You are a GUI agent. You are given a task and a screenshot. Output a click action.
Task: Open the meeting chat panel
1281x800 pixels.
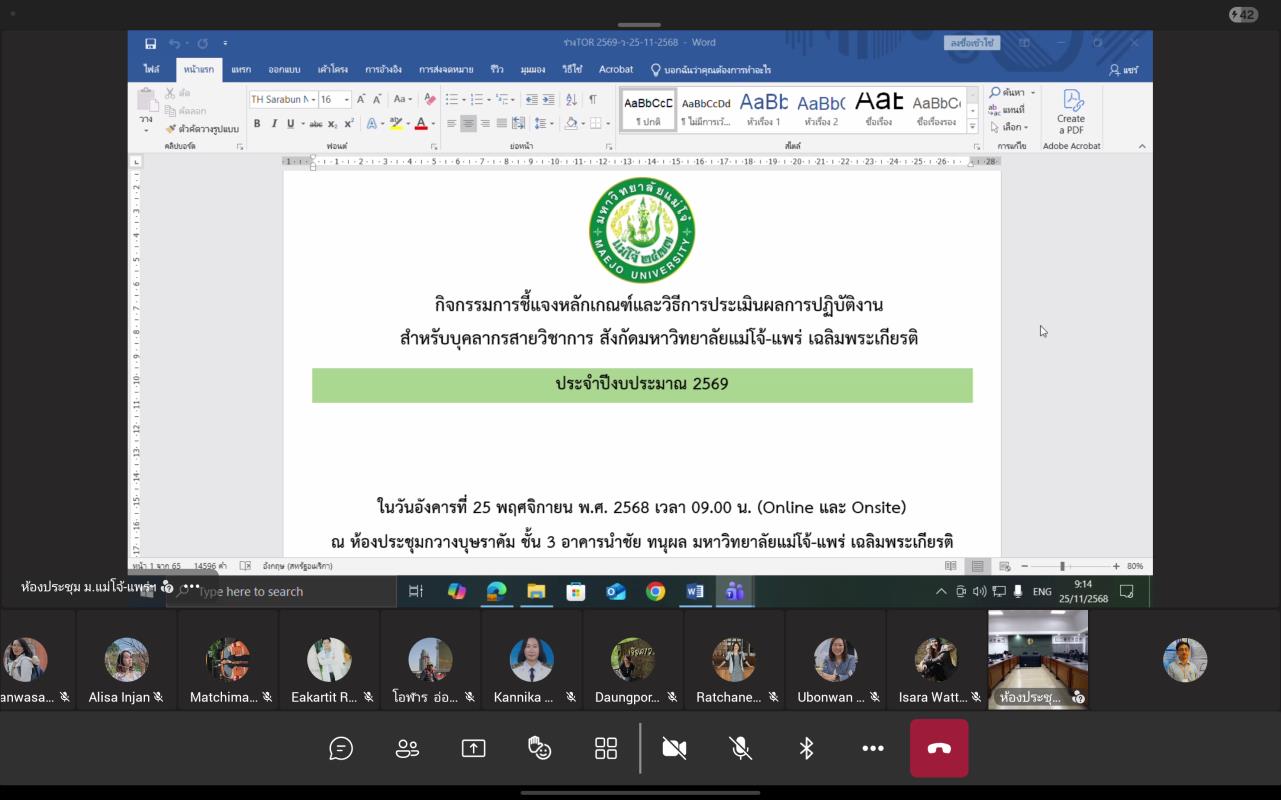point(341,748)
